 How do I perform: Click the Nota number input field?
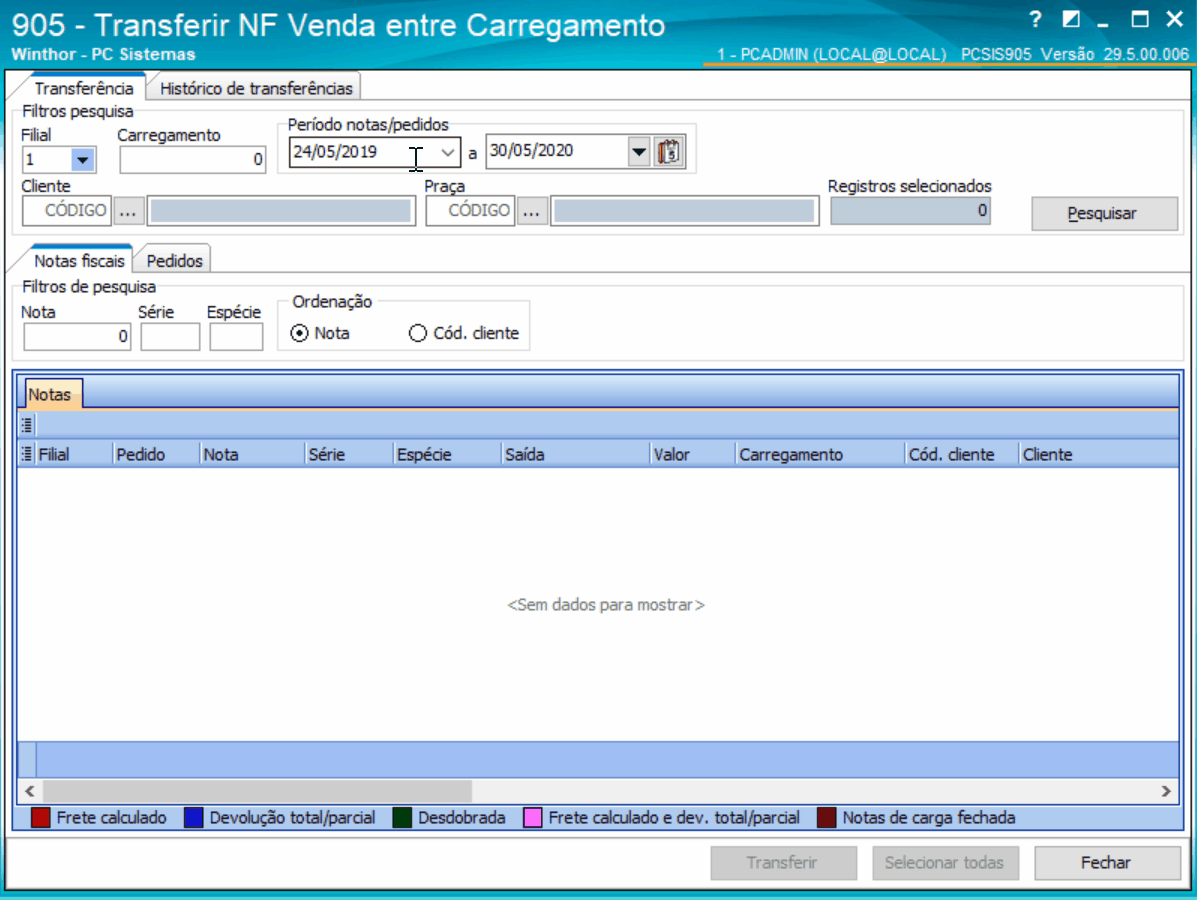pyautogui.click(x=77, y=337)
